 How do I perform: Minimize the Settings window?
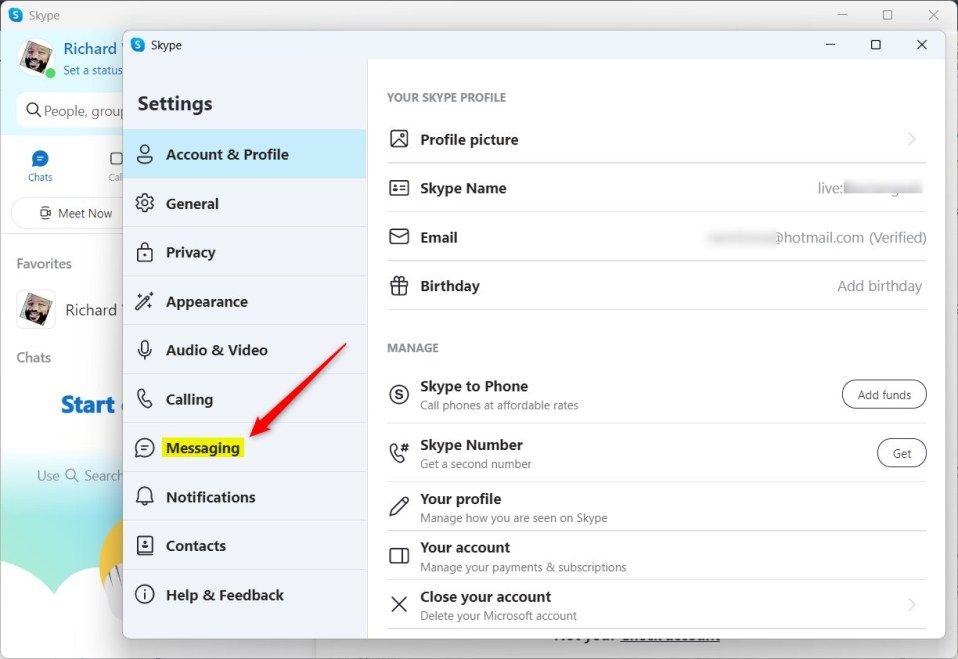pos(830,45)
